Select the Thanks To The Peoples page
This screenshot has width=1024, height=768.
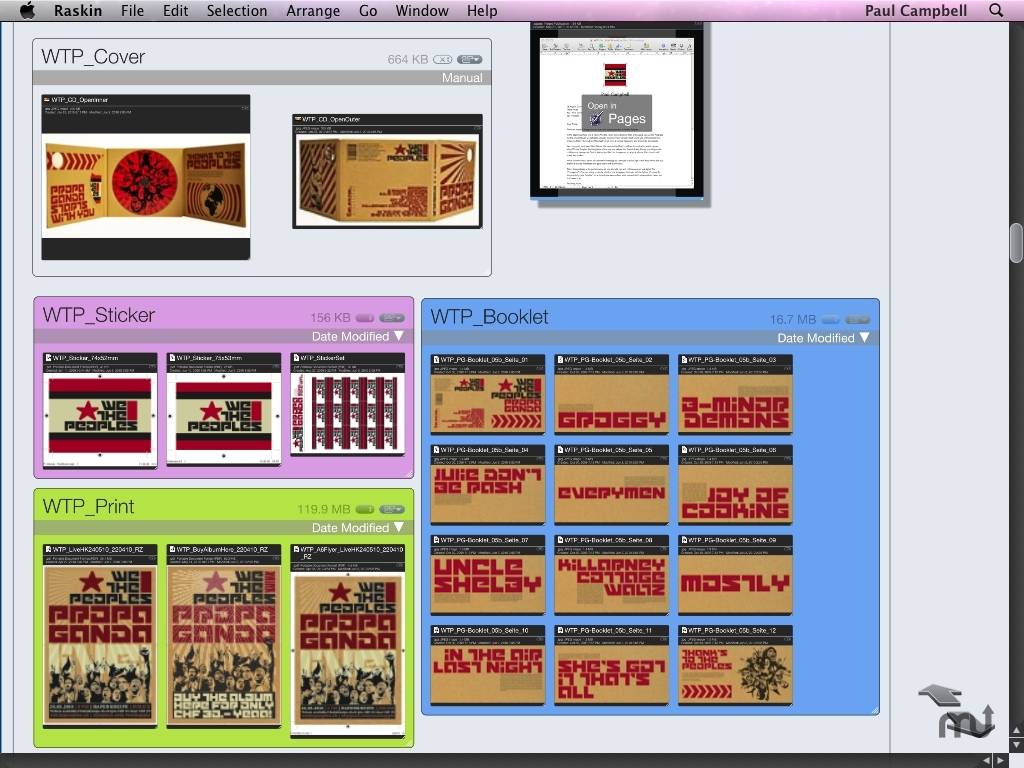coord(735,665)
